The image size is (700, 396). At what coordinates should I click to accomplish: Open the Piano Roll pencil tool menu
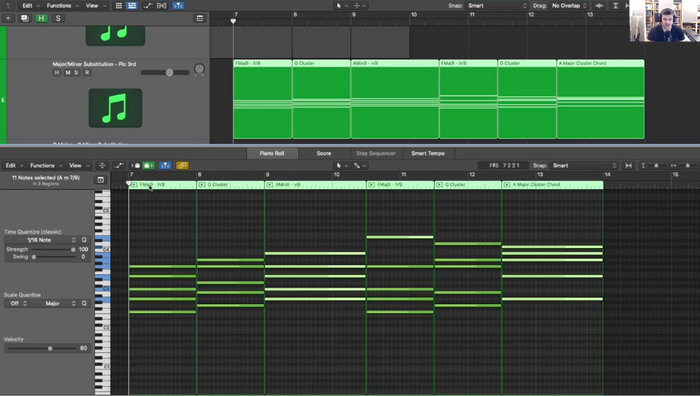359,166
